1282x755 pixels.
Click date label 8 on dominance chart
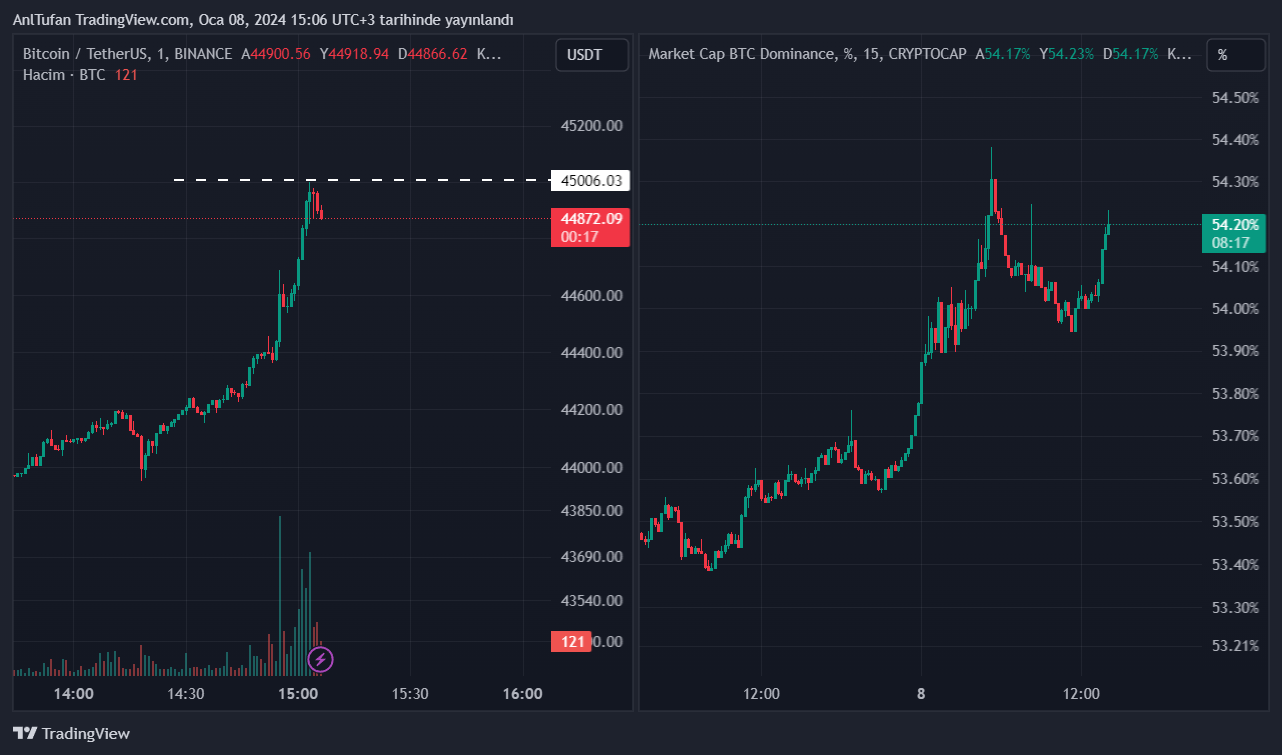click(921, 693)
